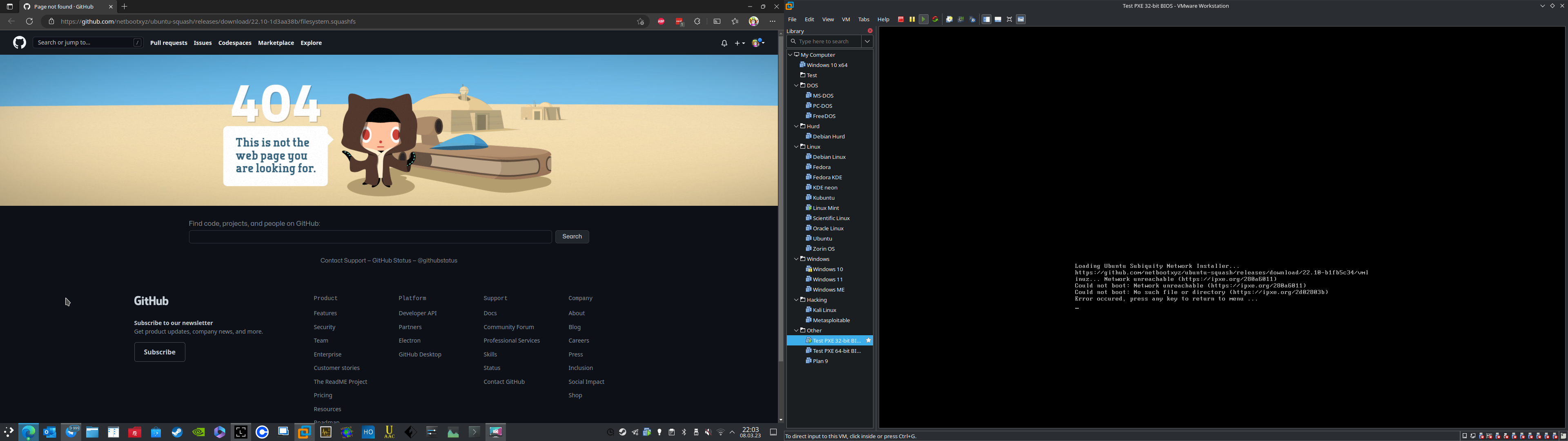This screenshot has width=1568, height=441.
Task: Collapse the Linux folder in library
Action: pyautogui.click(x=796, y=147)
